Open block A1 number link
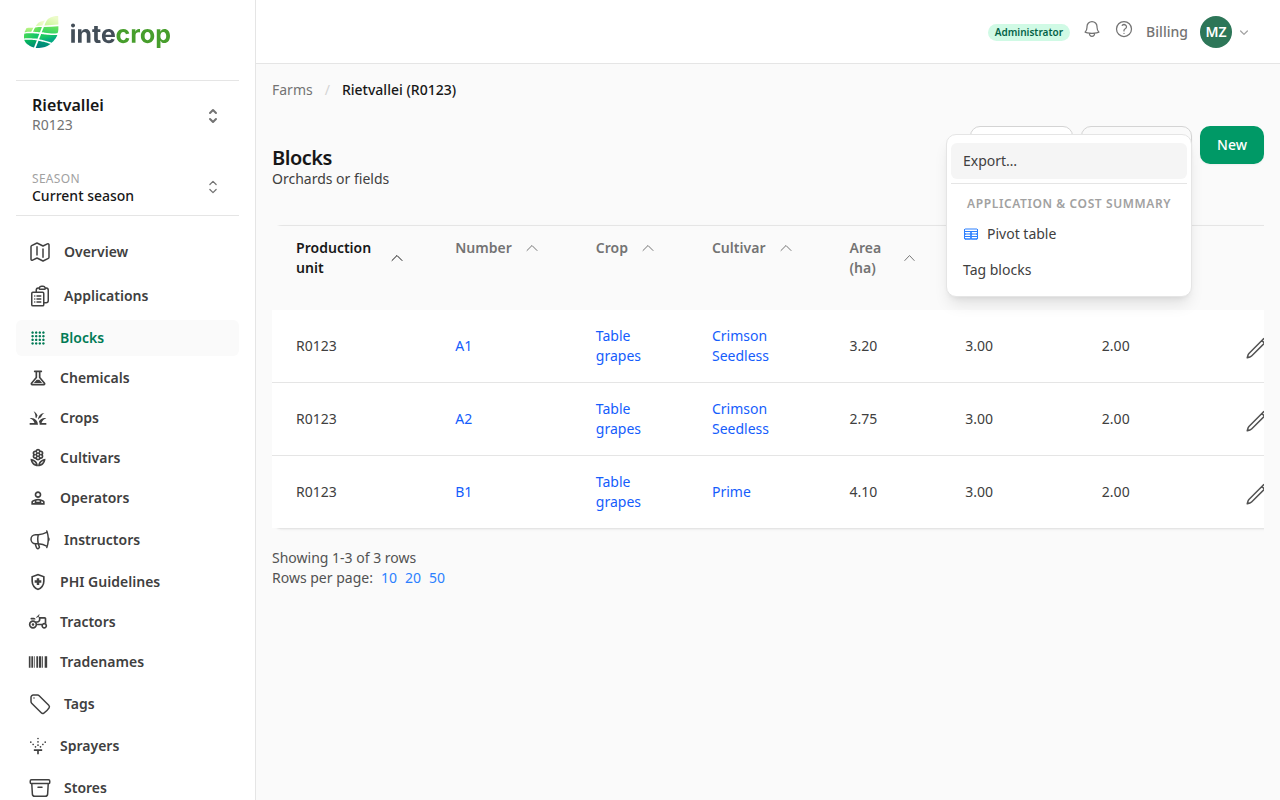The image size is (1280, 800). point(463,346)
